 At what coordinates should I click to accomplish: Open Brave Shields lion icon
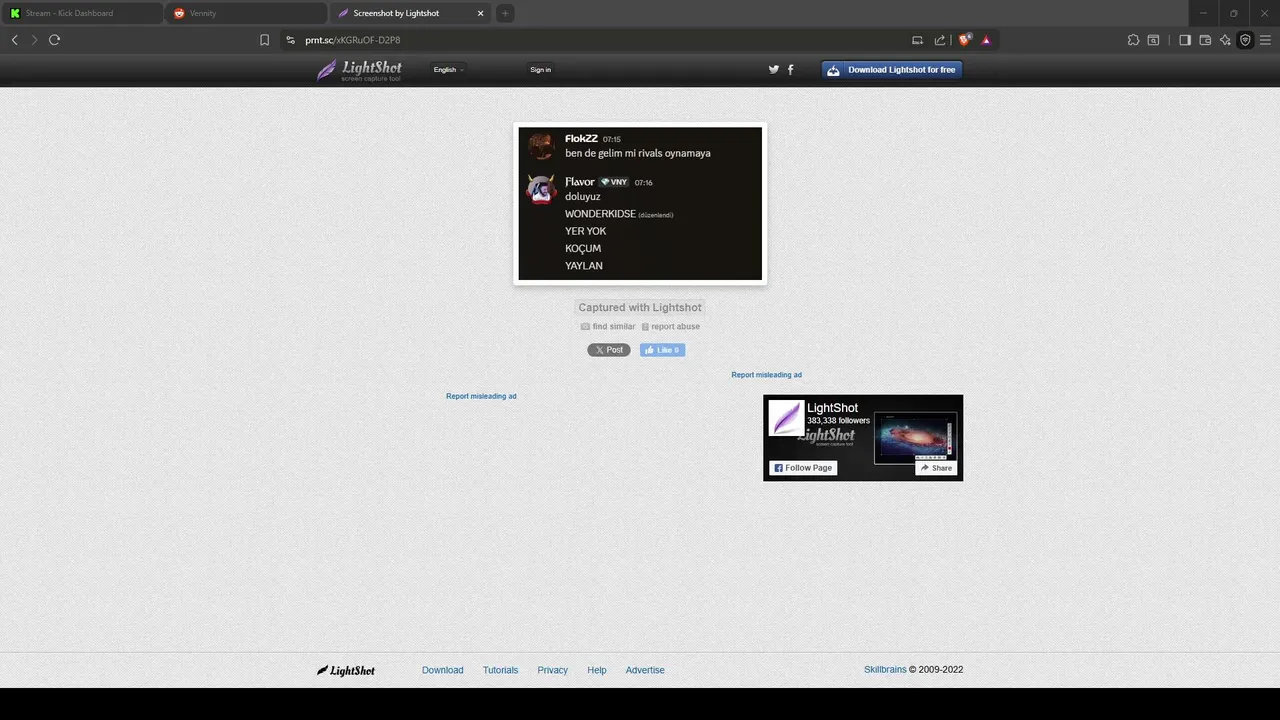coord(964,40)
